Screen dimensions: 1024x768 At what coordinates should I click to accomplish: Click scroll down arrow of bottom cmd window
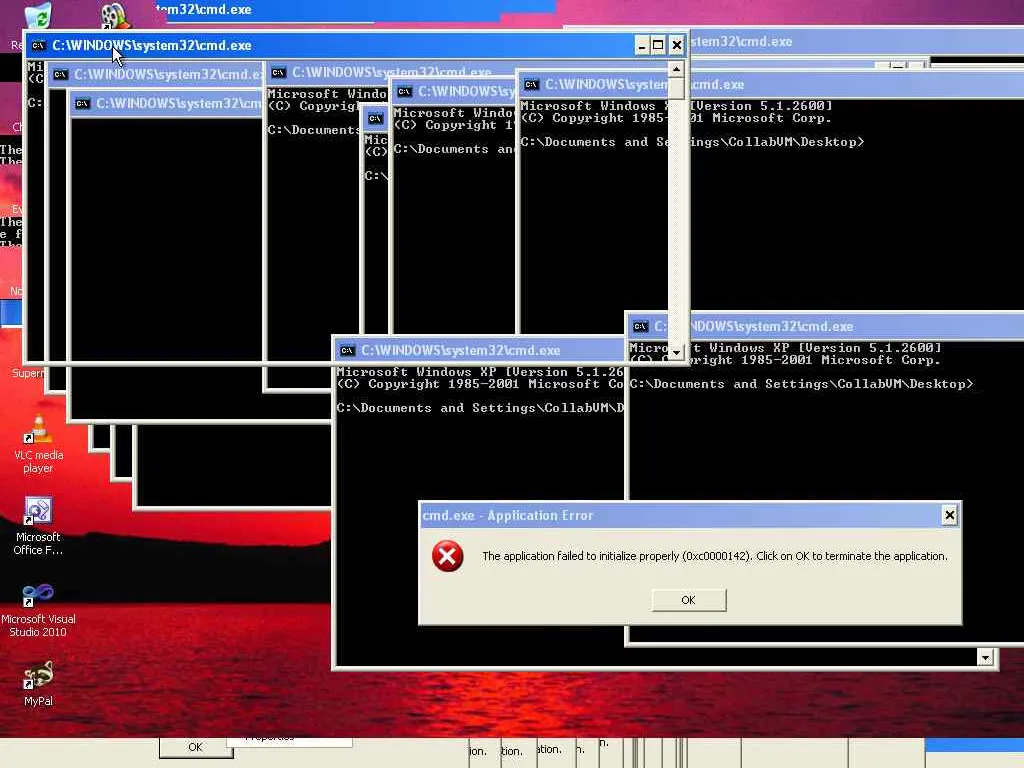(x=985, y=657)
